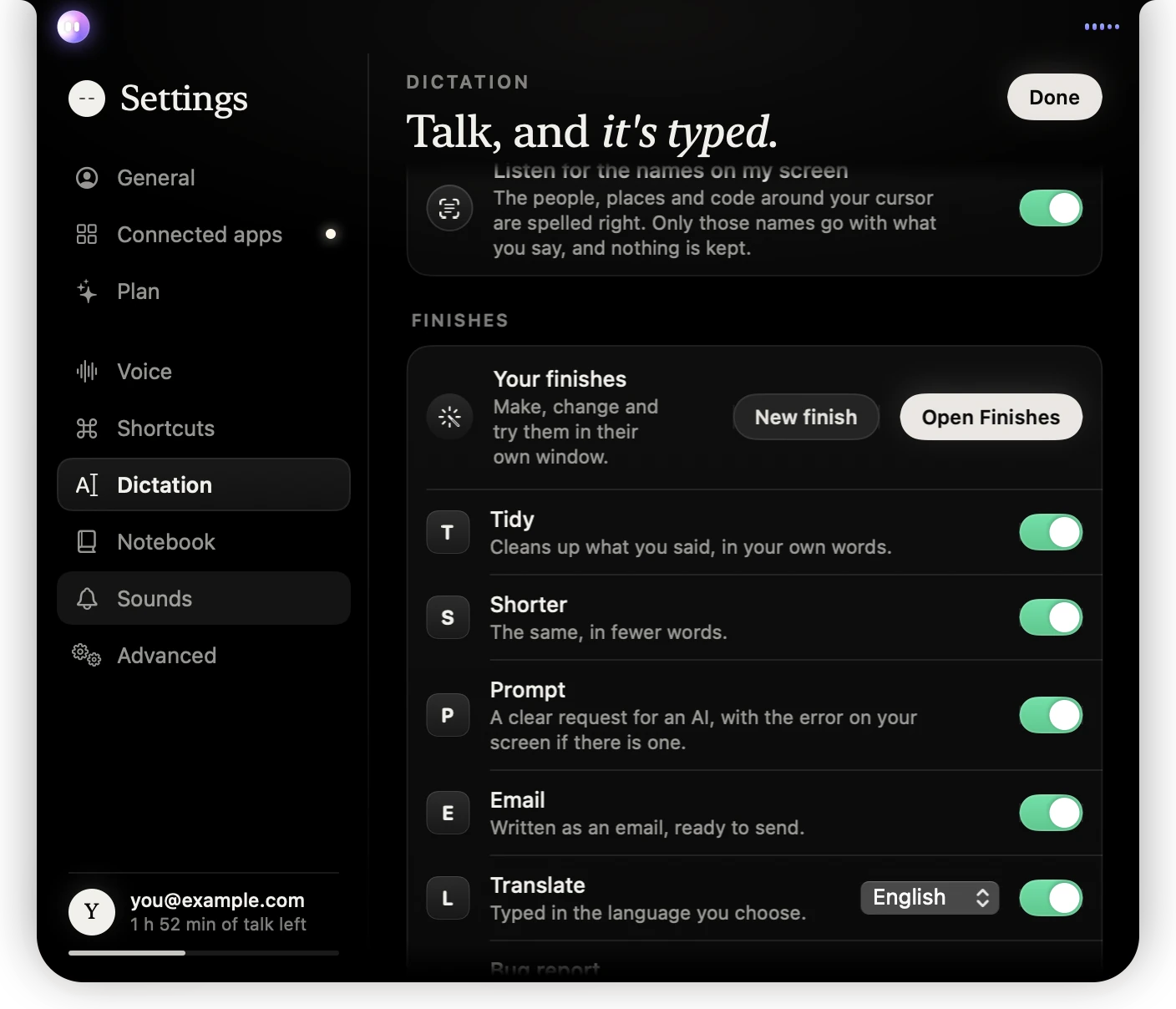Click 'Written as an email, ready to send.'
Image resolution: width=1176 pixels, height=1009 pixels.
click(x=646, y=828)
